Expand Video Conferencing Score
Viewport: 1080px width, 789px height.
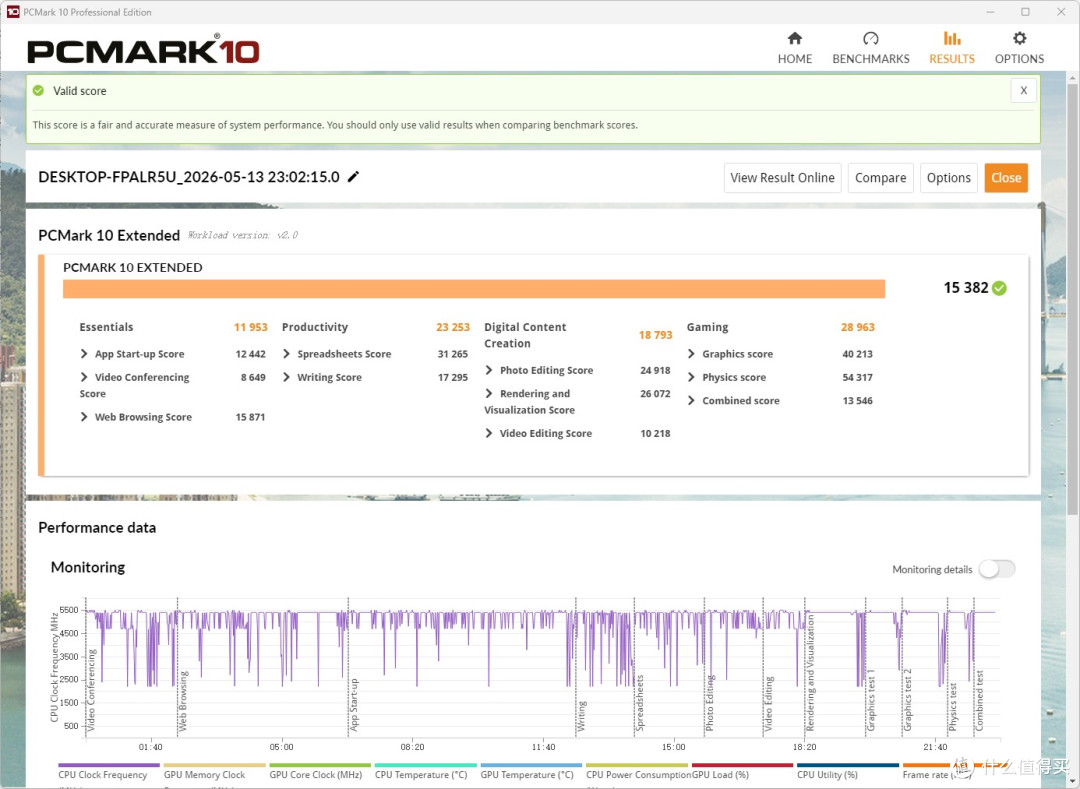click(x=84, y=377)
